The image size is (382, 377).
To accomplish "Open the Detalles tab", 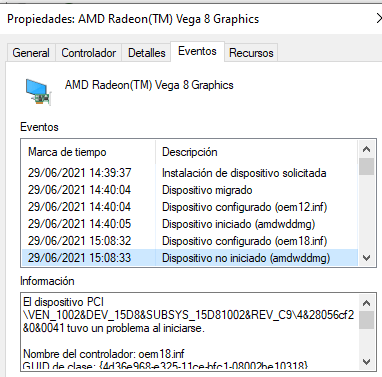I will click(147, 53).
